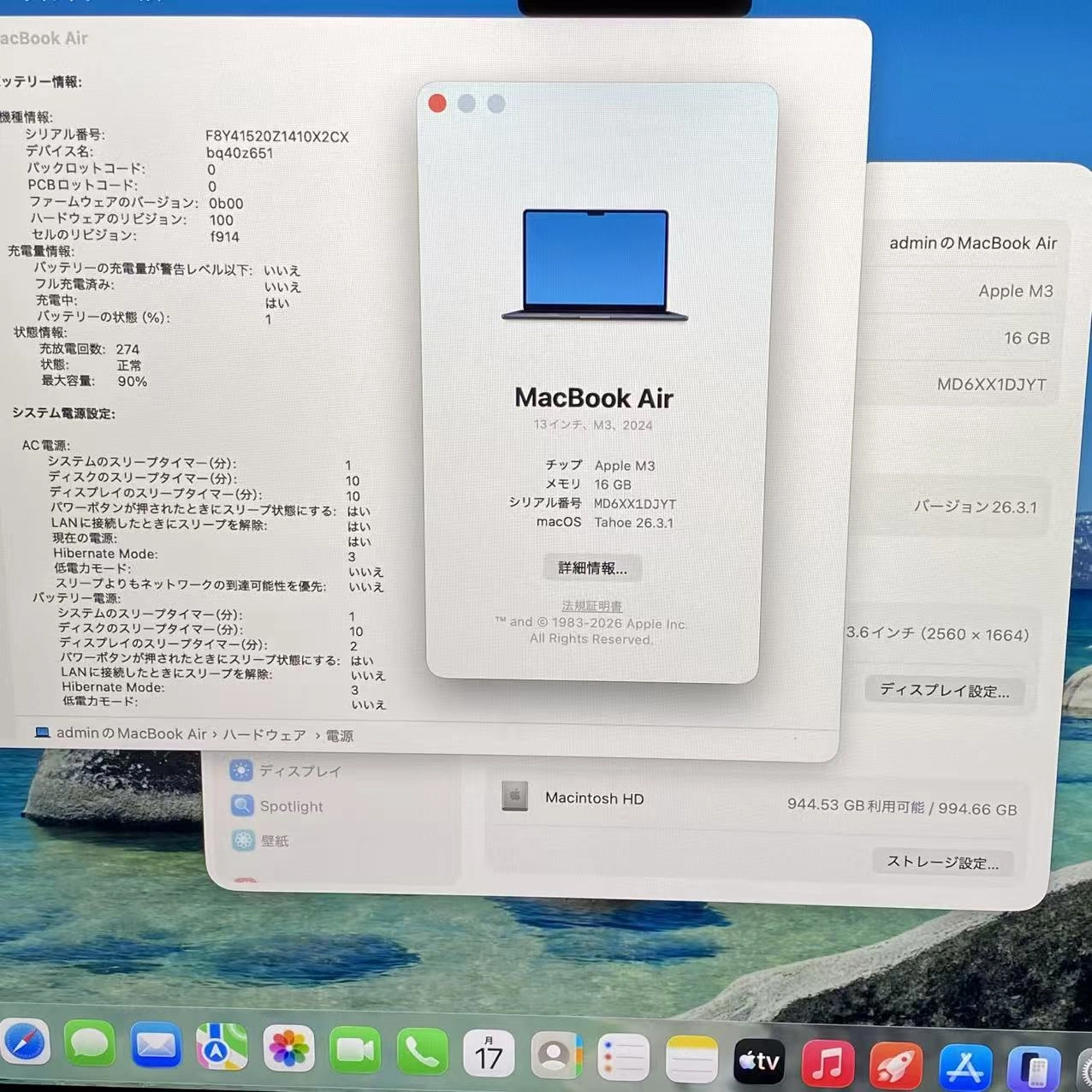Click the 'ハードウェアのリビジョン:' label

[x=109, y=219]
